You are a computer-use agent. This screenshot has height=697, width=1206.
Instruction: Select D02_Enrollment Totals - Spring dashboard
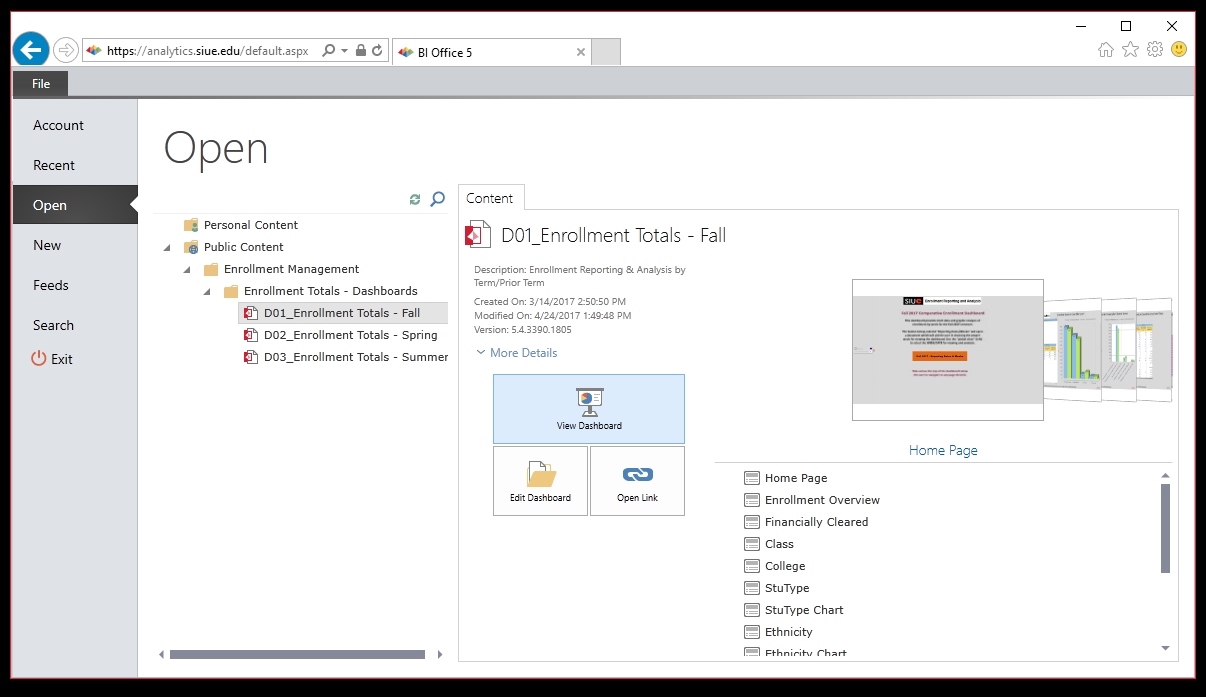point(350,335)
